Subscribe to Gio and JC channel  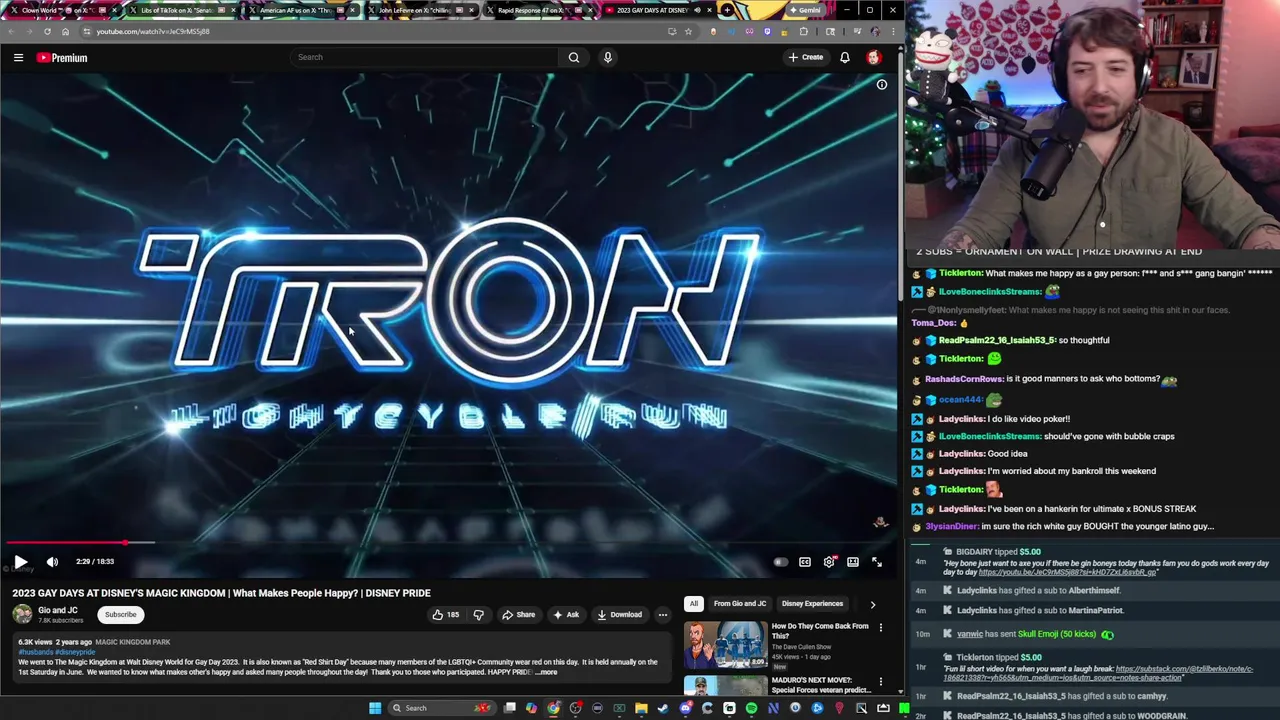pos(120,615)
